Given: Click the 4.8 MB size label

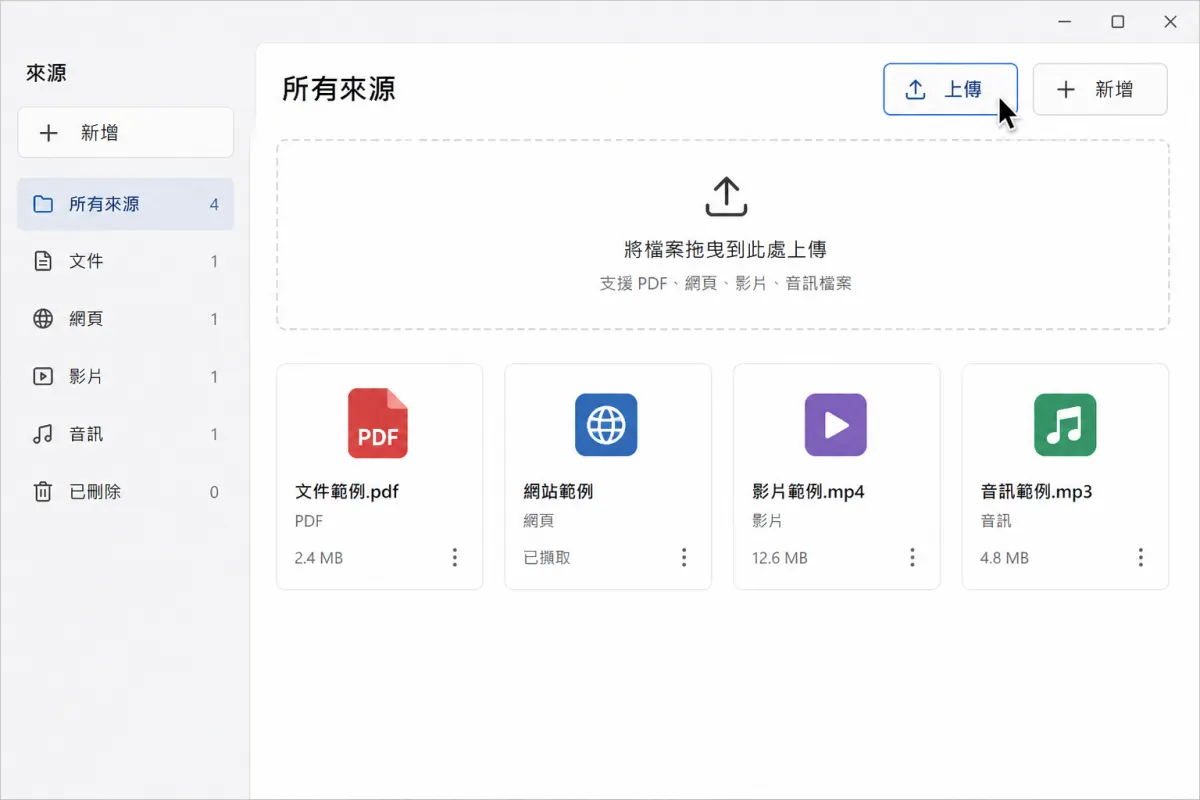Looking at the screenshot, I should click(x=1004, y=558).
